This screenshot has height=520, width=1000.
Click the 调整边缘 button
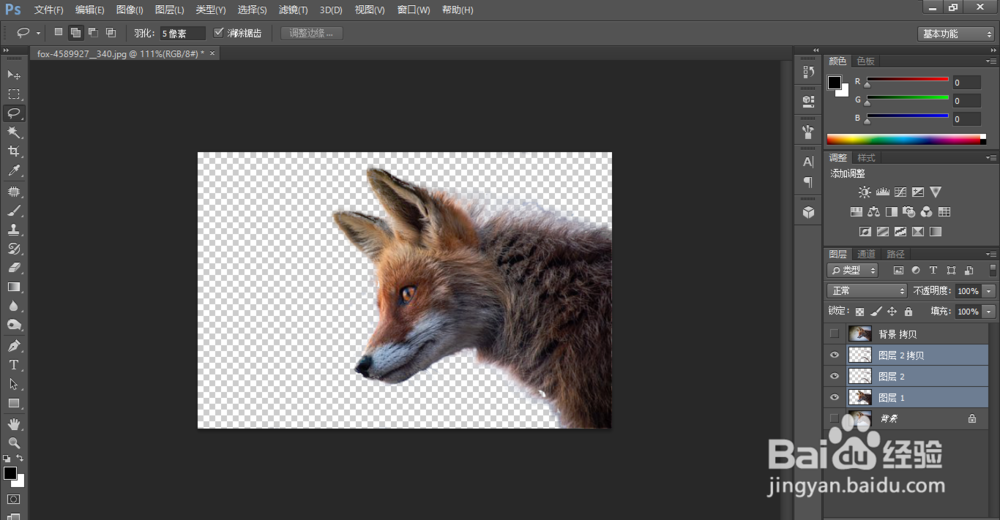(312, 33)
